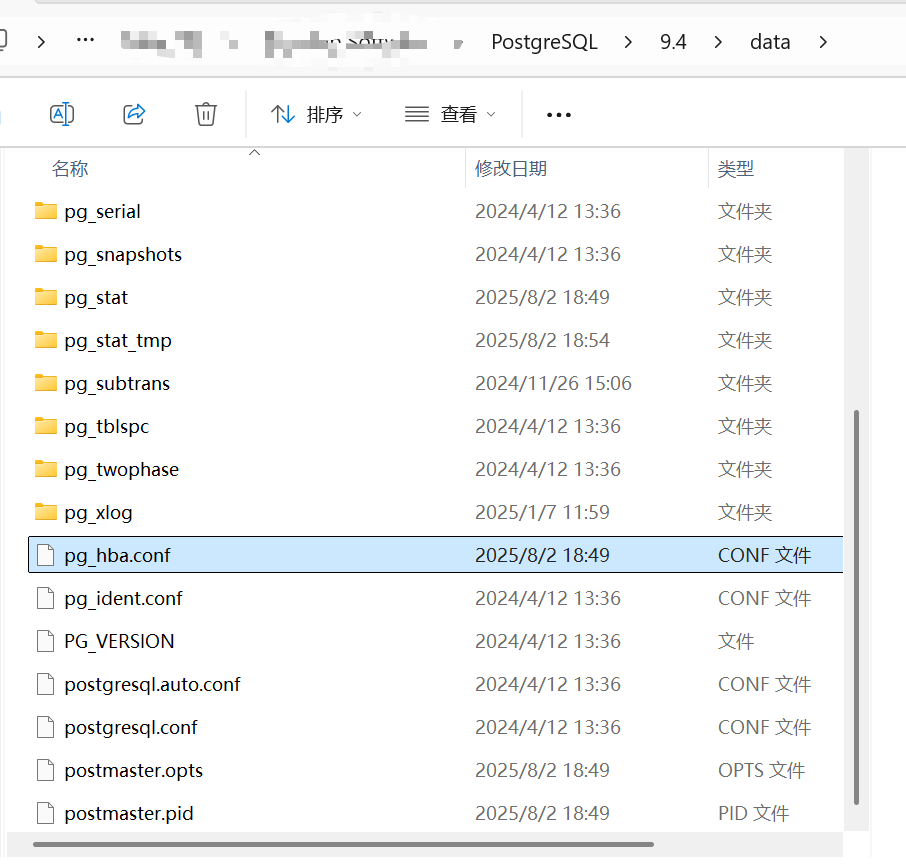
Task: Select the postgresql.auto.conf file name
Action: pyautogui.click(x=153, y=685)
